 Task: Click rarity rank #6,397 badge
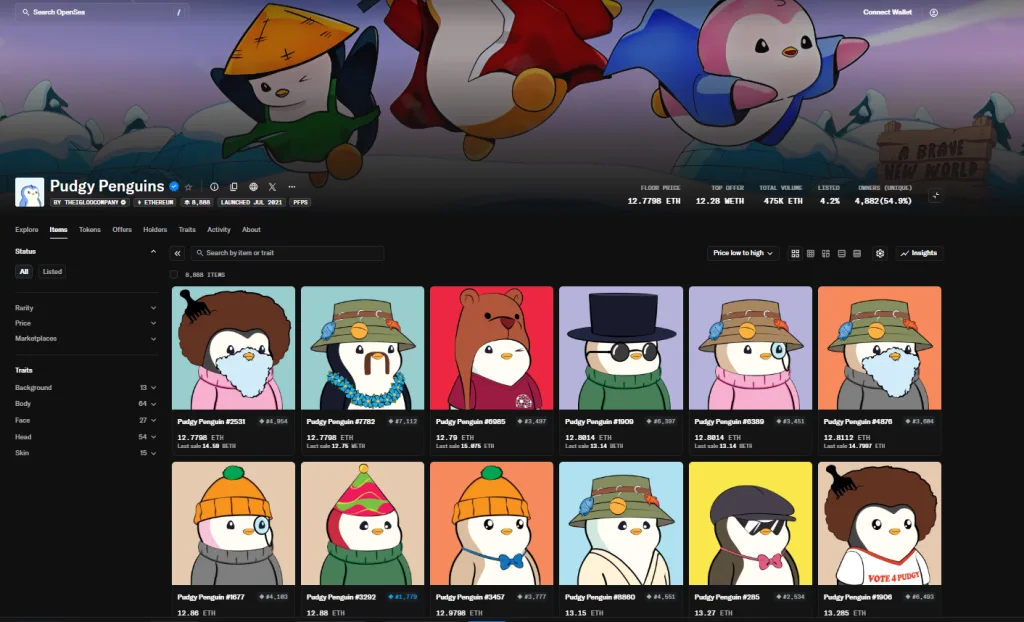[661, 421]
